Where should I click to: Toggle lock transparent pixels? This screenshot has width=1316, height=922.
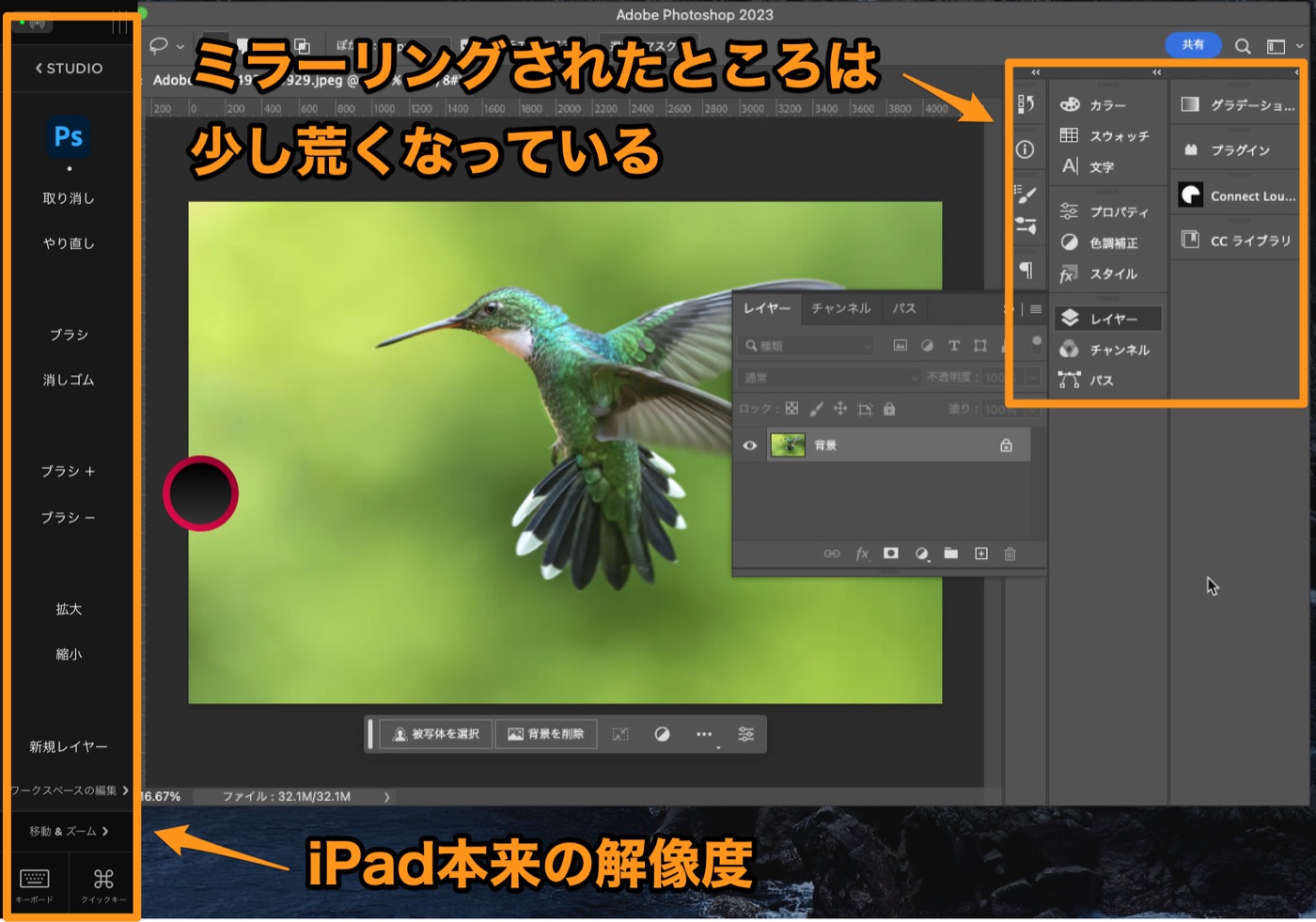[791, 409]
